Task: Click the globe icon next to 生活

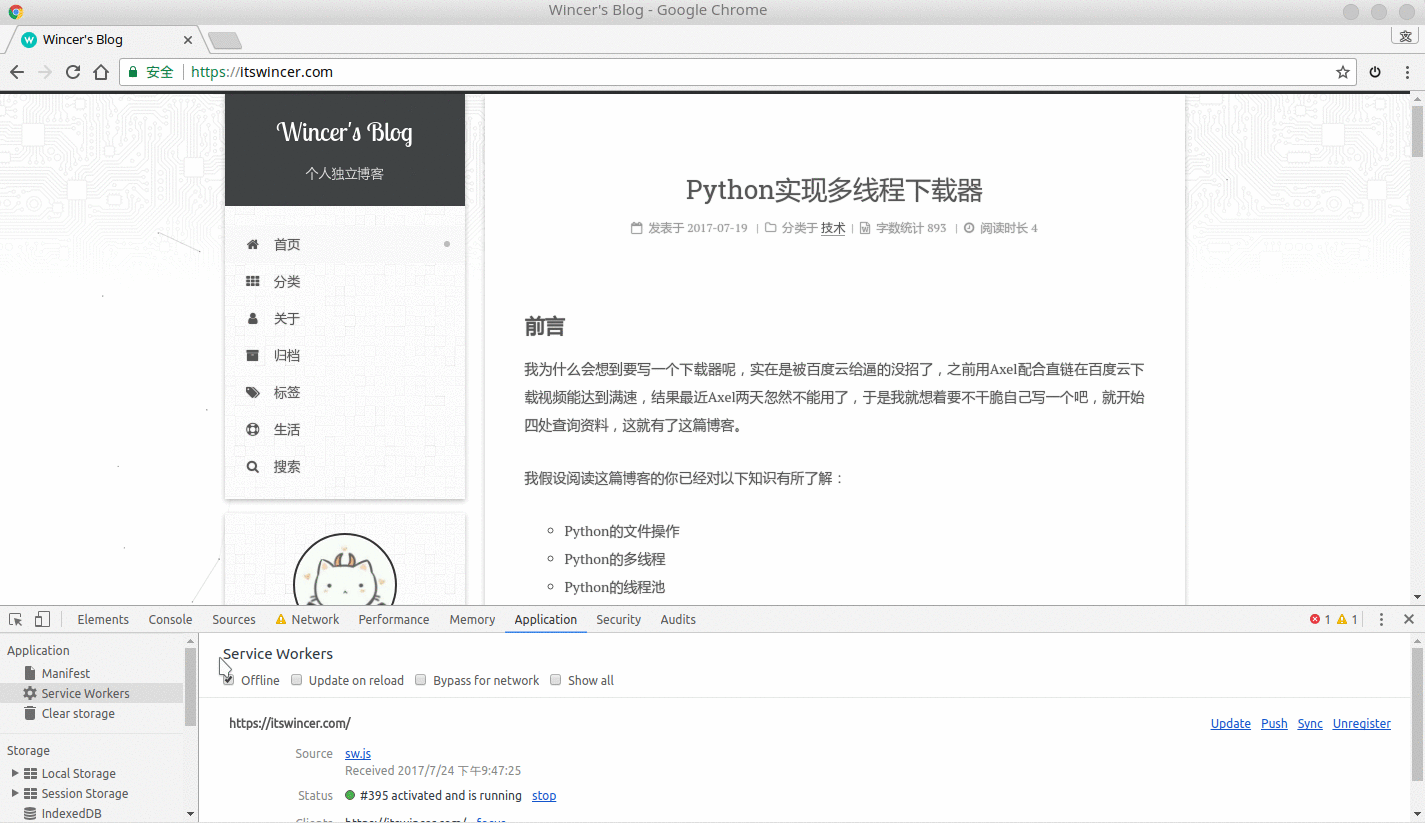Action: [x=253, y=429]
